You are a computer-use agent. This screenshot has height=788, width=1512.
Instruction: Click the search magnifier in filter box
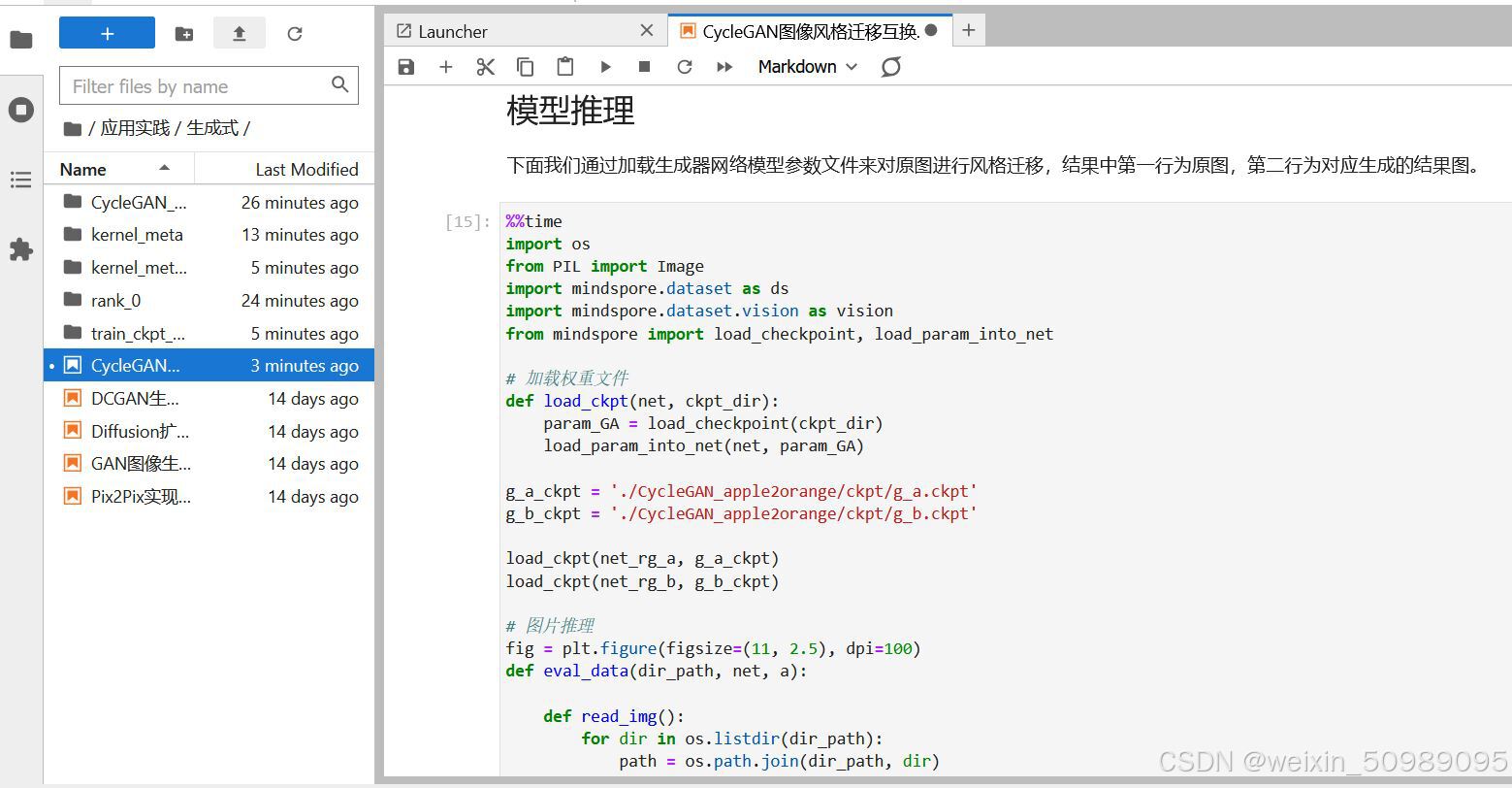(339, 84)
